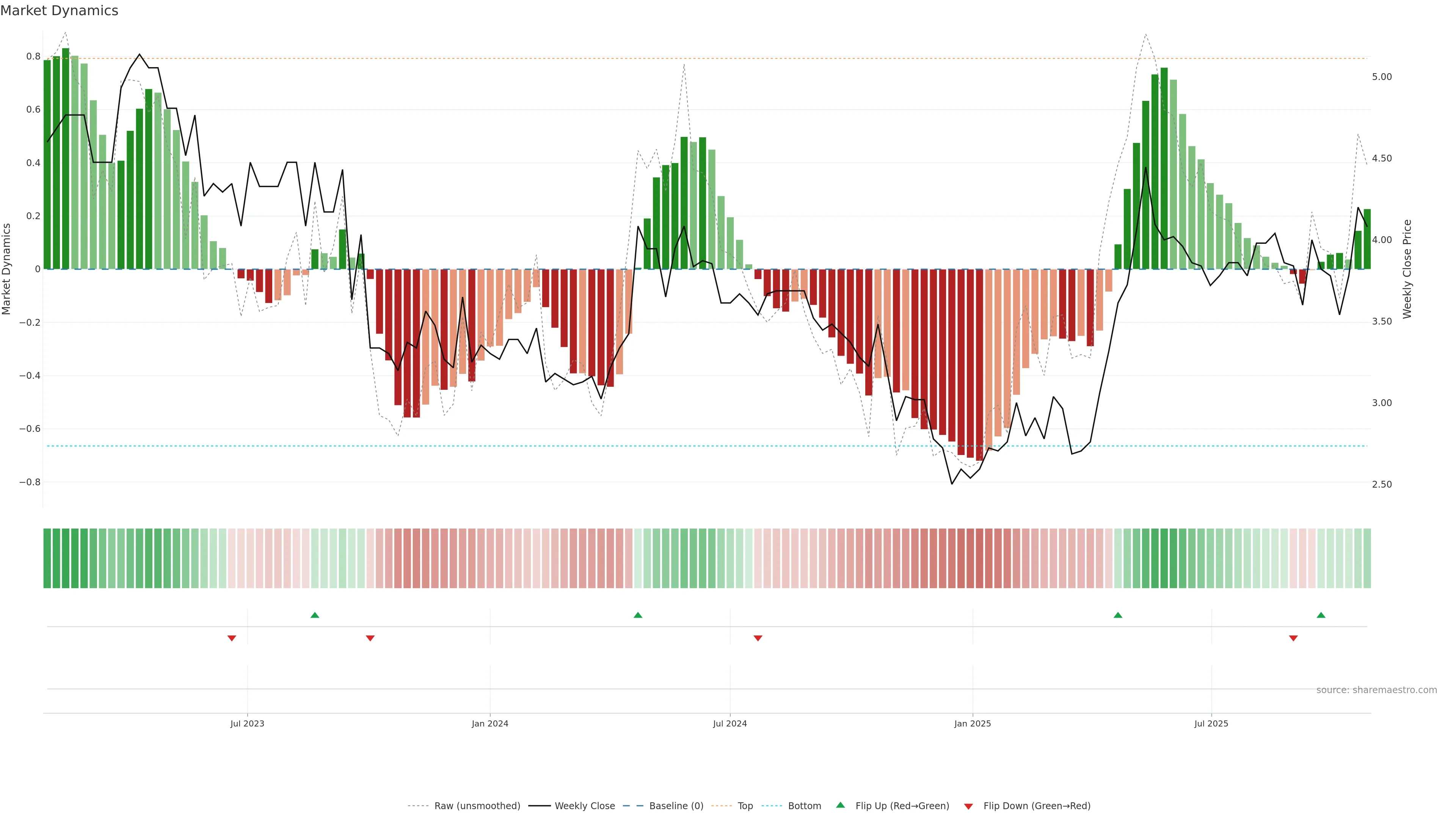Screen dimensions: 1456x819
Task: Click the last red flip-down marker after Jul 2025
Action: [1293, 638]
